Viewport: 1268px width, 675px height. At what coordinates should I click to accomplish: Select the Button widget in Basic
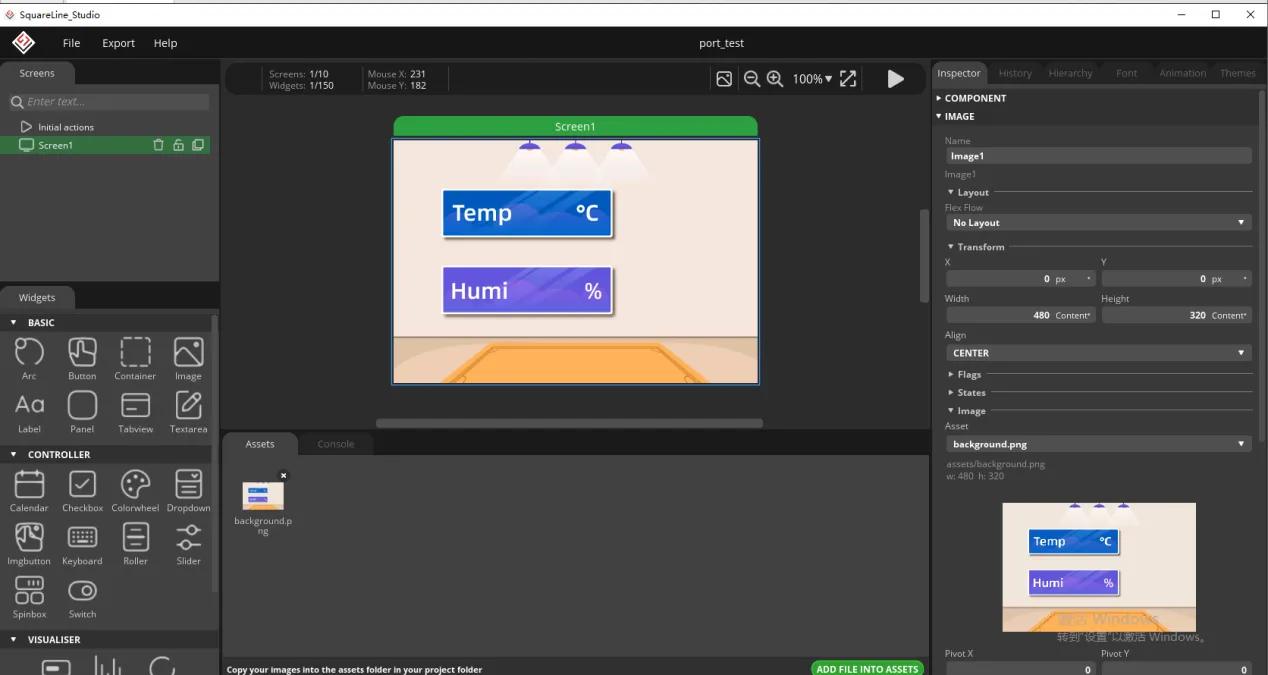tap(82, 353)
